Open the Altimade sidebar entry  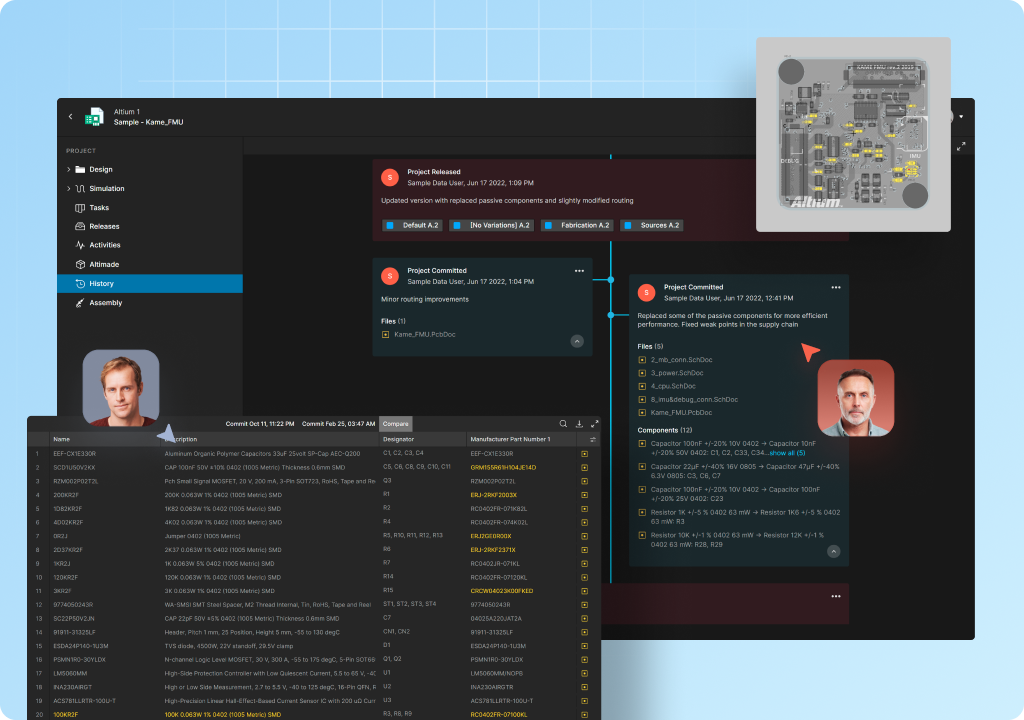point(103,265)
